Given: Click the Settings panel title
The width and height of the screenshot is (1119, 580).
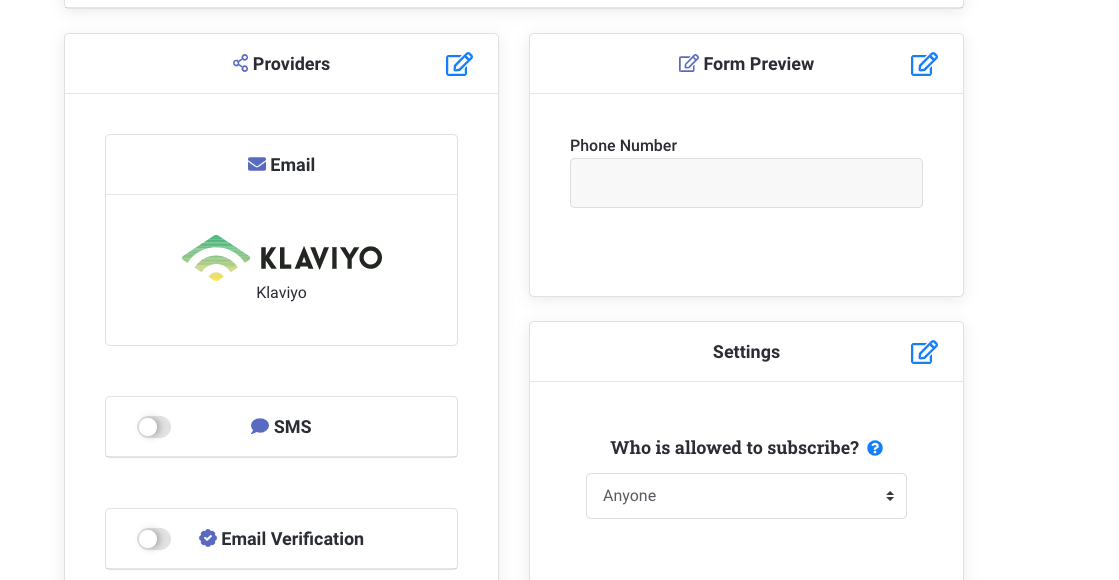Looking at the screenshot, I should [x=746, y=352].
